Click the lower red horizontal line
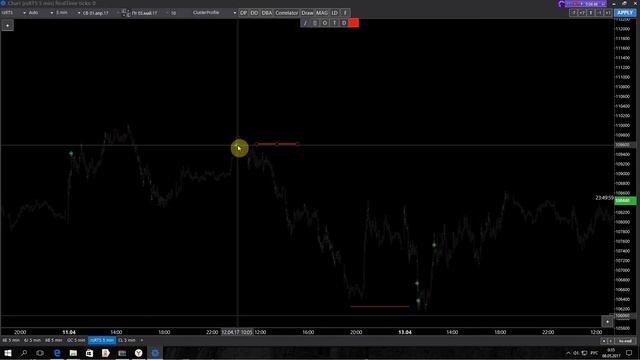Image resolution: width=640 pixels, height=360 pixels. pos(380,306)
